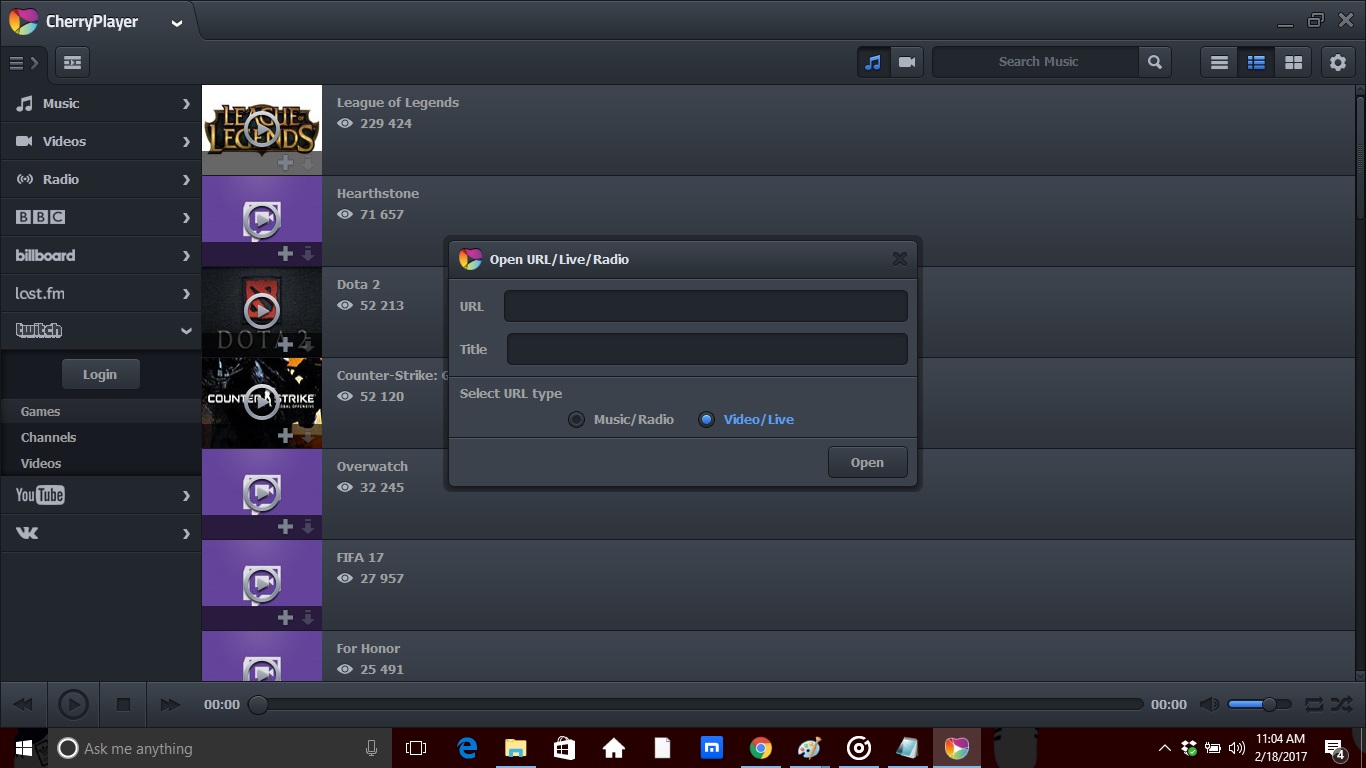The image size is (1366, 768).
Task: Click the Twitch Login button
Action: tap(100, 374)
